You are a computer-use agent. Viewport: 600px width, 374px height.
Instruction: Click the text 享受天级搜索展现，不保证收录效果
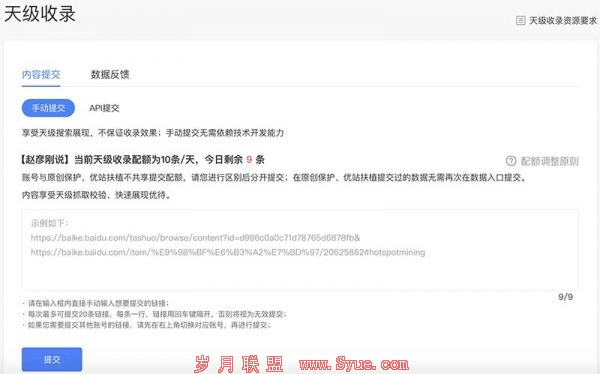click(89, 133)
